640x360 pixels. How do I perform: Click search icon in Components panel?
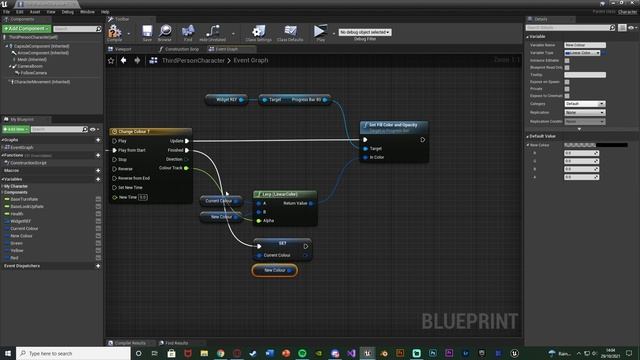pyautogui.click(x=98, y=29)
